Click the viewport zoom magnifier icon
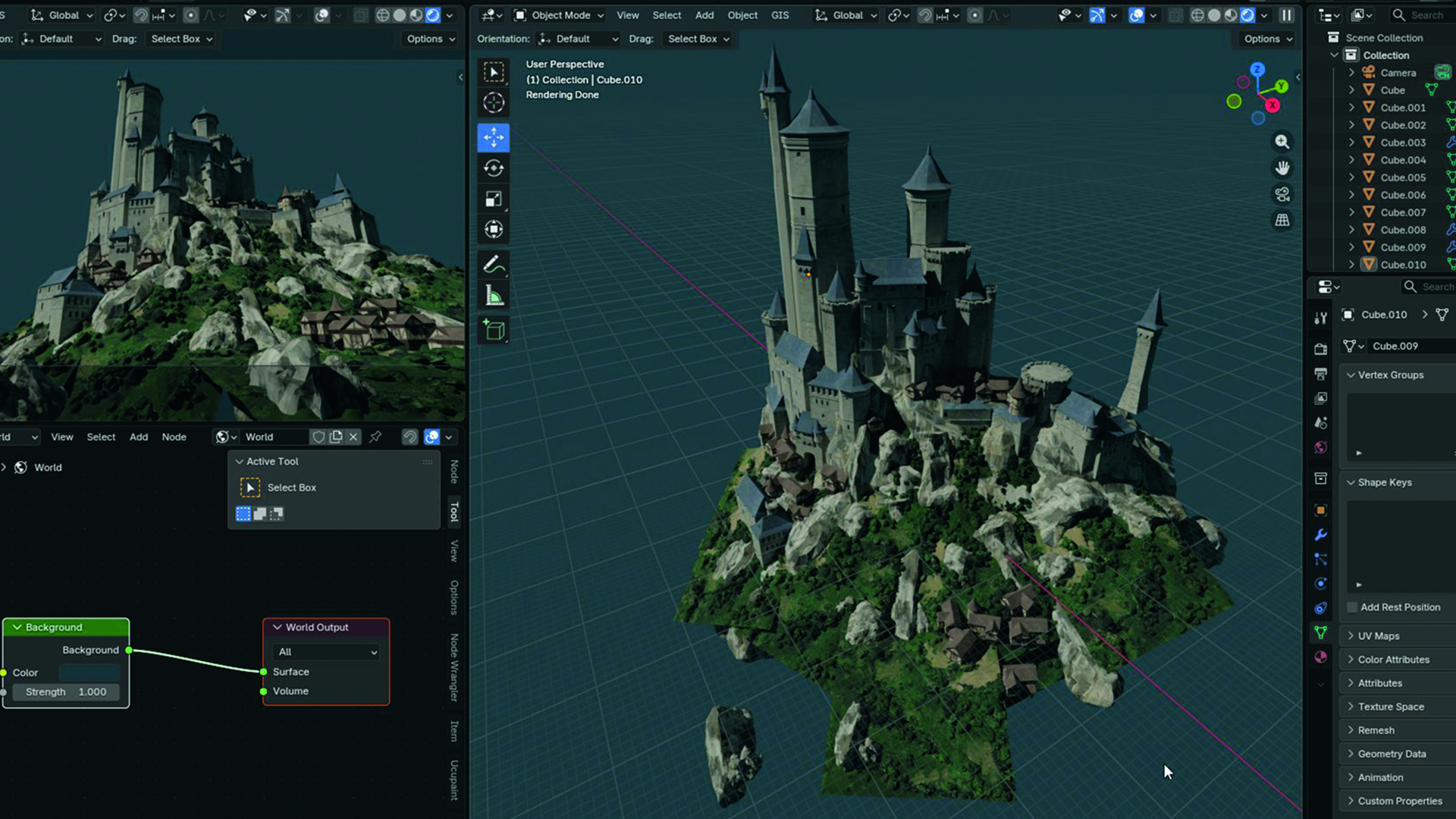The width and height of the screenshot is (1456, 819). tap(1282, 142)
